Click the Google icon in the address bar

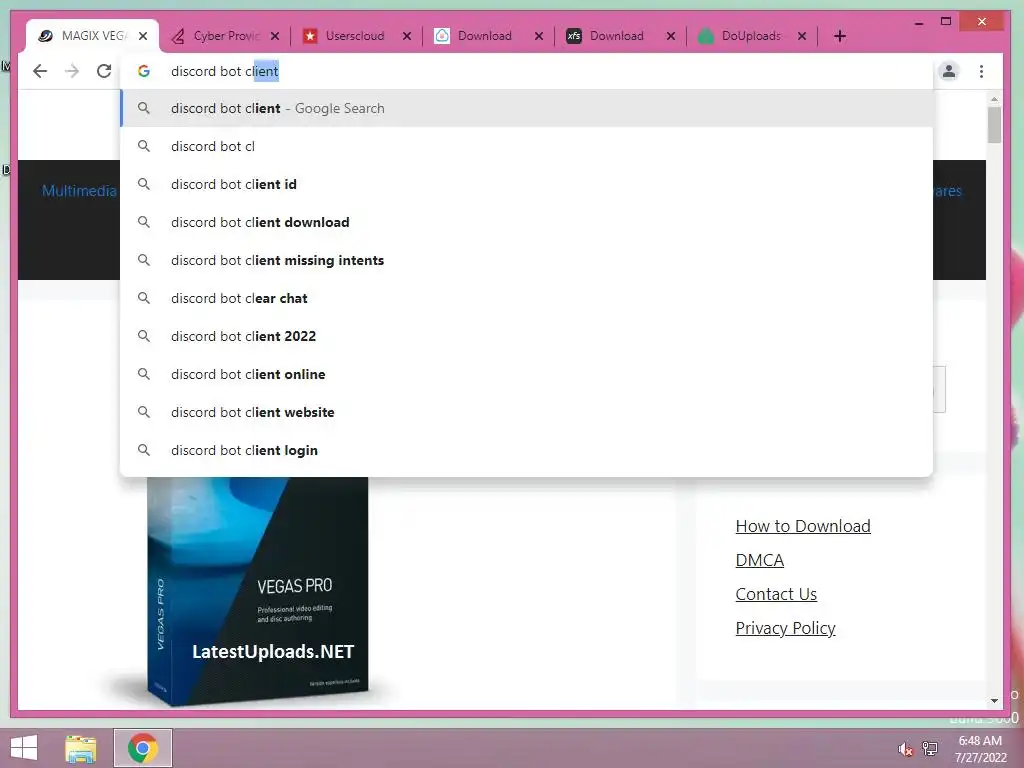click(x=144, y=71)
